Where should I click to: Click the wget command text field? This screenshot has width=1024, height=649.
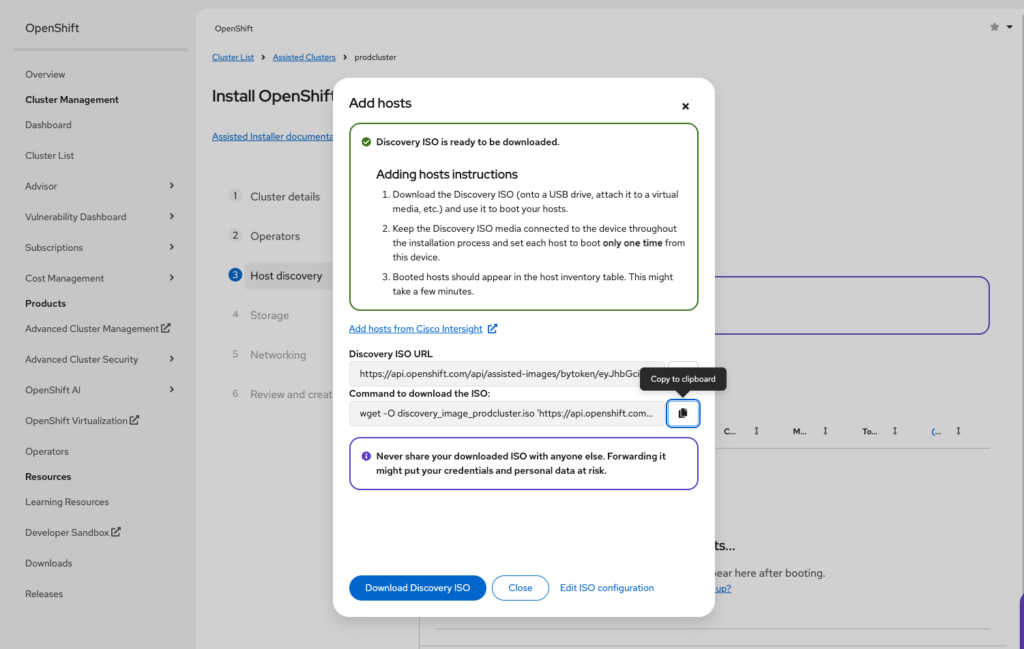506,413
